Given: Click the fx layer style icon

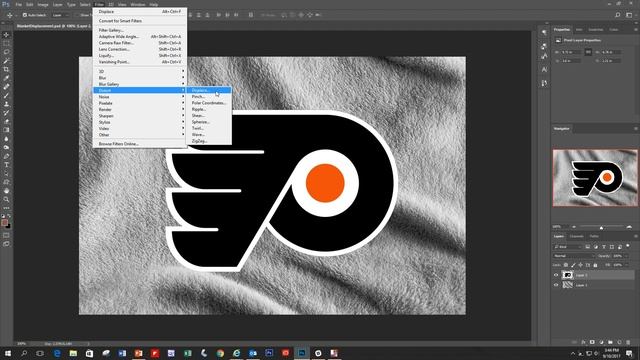Looking at the screenshot, I should pos(583,342).
